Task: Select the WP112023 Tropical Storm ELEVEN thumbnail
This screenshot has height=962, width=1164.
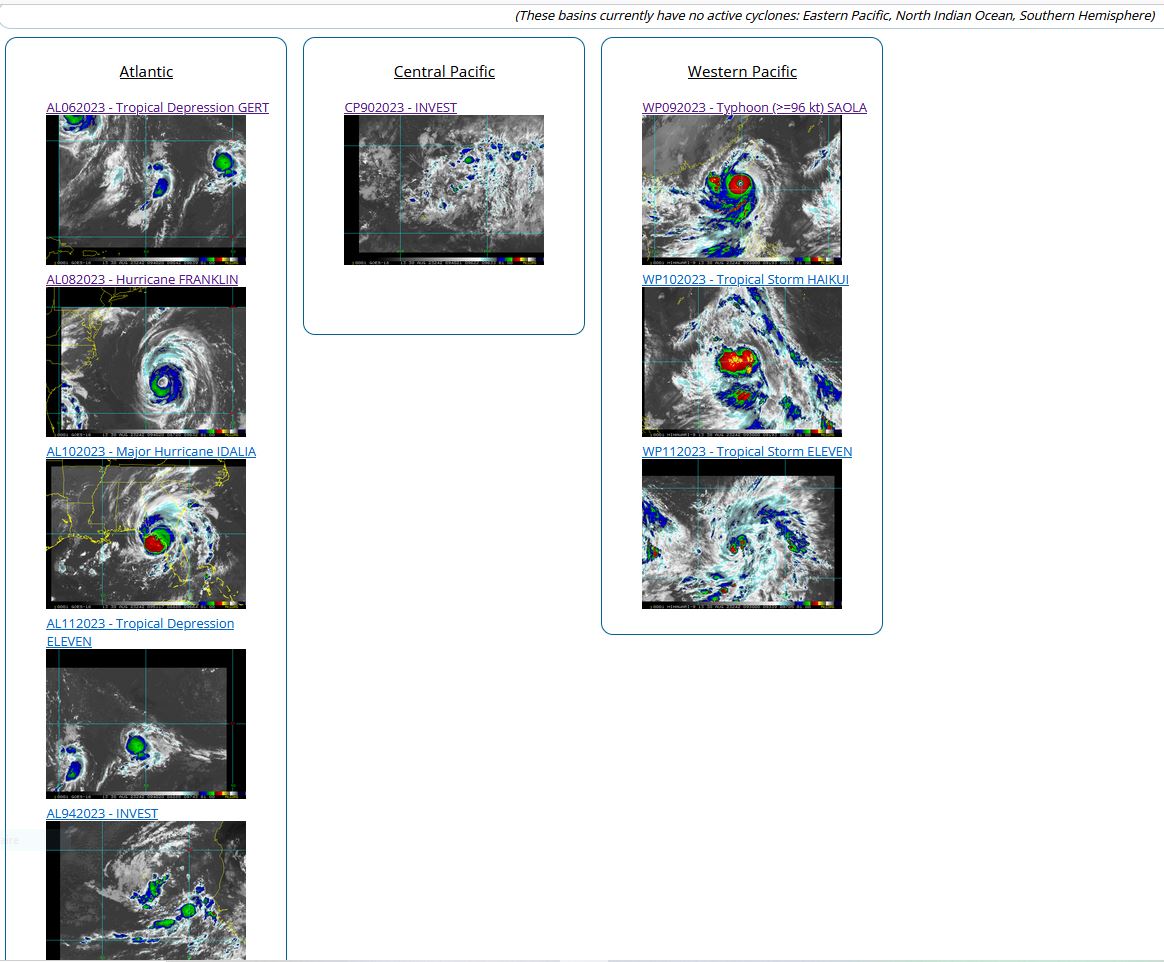Action: [x=742, y=533]
